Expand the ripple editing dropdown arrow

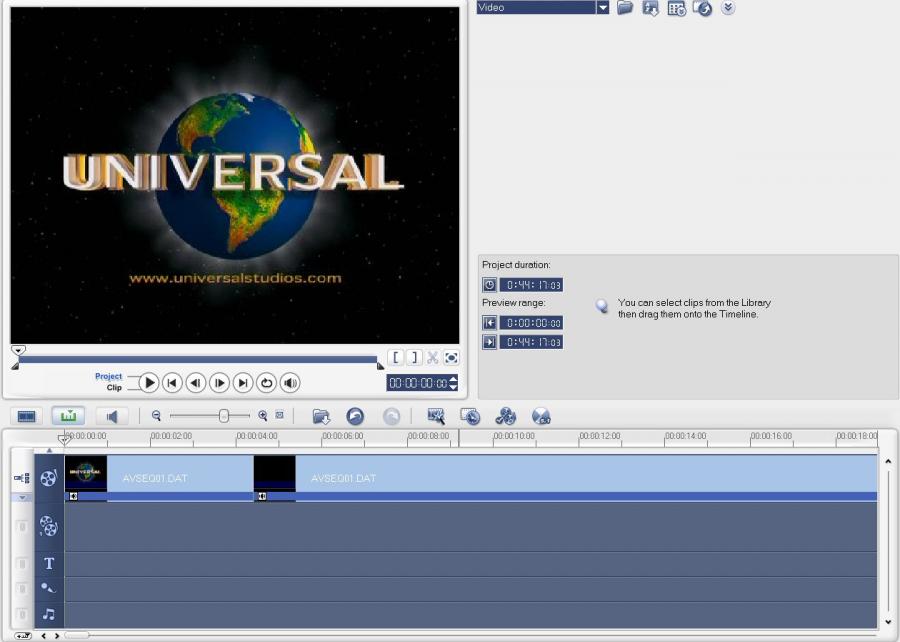(22, 497)
